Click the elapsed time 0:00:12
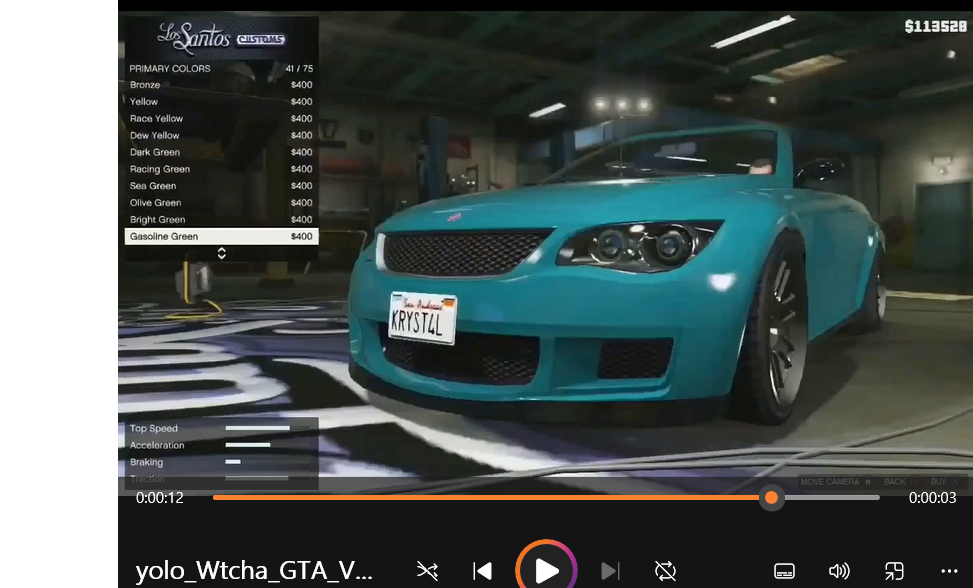The width and height of the screenshot is (973, 588). (159, 497)
